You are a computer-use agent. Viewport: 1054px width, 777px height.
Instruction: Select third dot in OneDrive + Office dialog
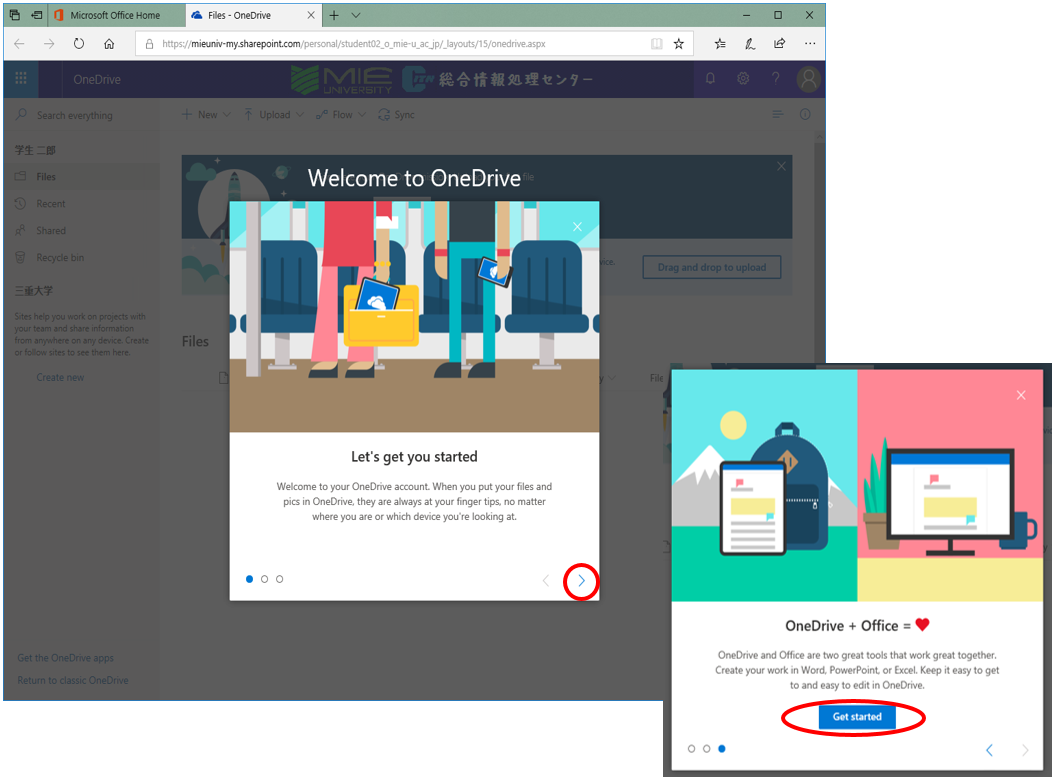pyautogui.click(x=722, y=748)
